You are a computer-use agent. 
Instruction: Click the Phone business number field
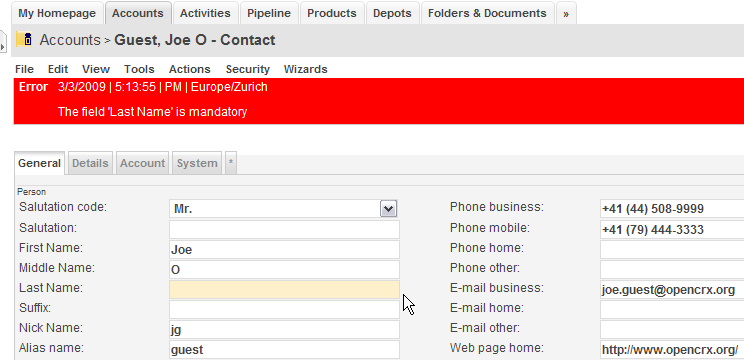tap(672, 209)
